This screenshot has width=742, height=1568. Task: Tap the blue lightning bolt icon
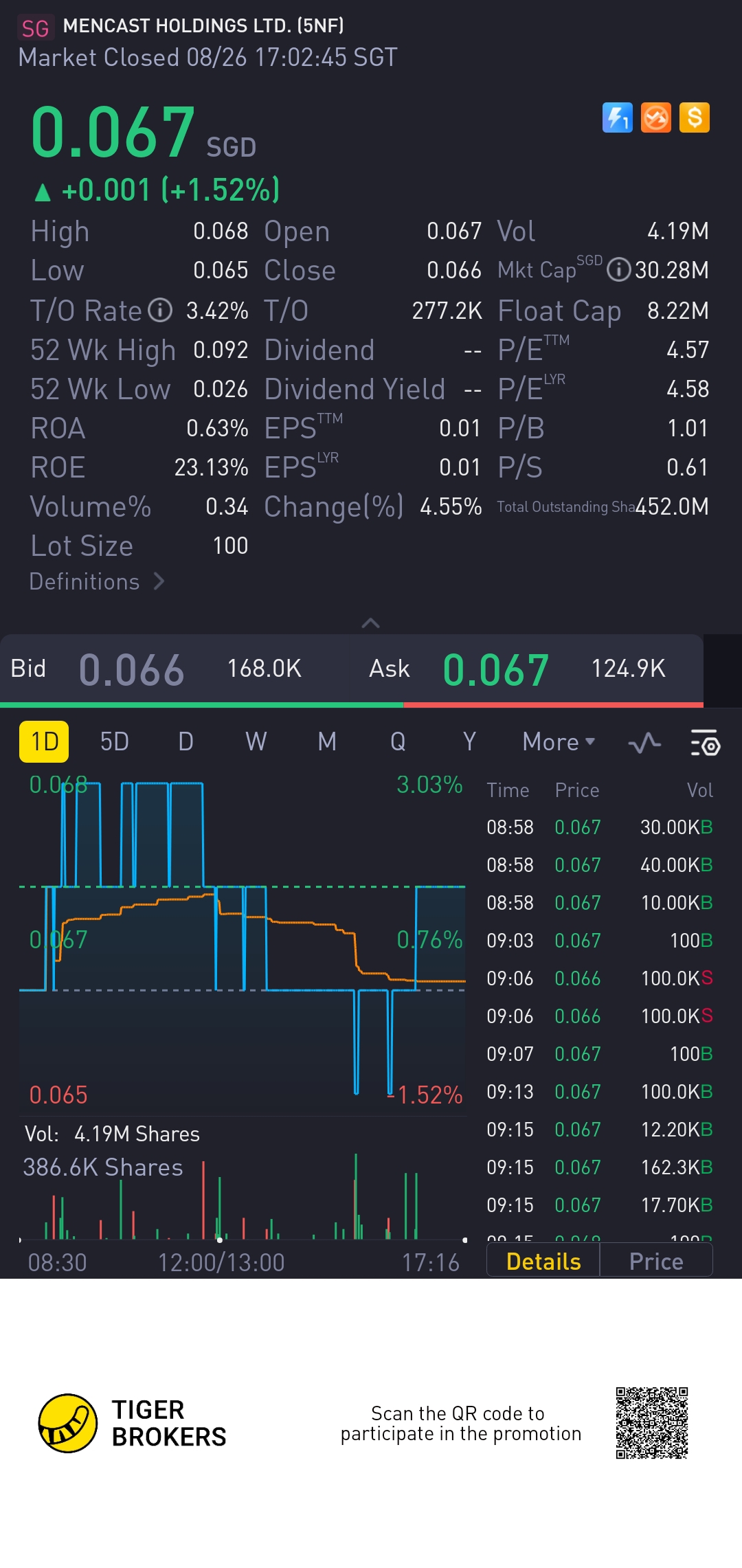click(617, 117)
